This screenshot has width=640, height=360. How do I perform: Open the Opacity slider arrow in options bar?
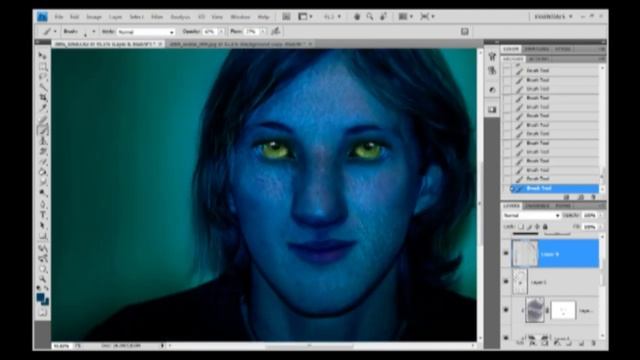point(221,31)
